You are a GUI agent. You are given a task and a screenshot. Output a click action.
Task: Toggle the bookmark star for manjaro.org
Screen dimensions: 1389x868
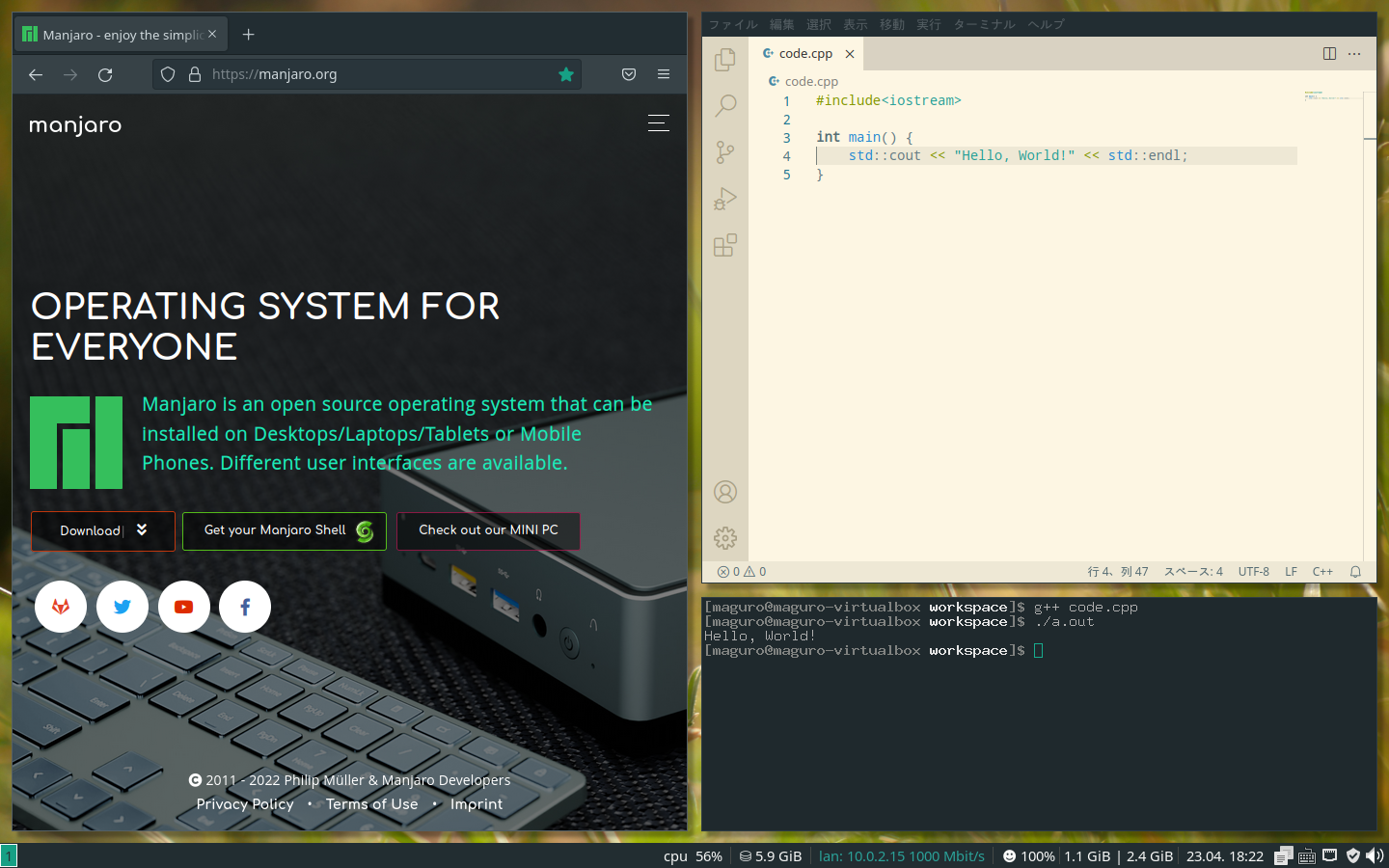coord(566,74)
